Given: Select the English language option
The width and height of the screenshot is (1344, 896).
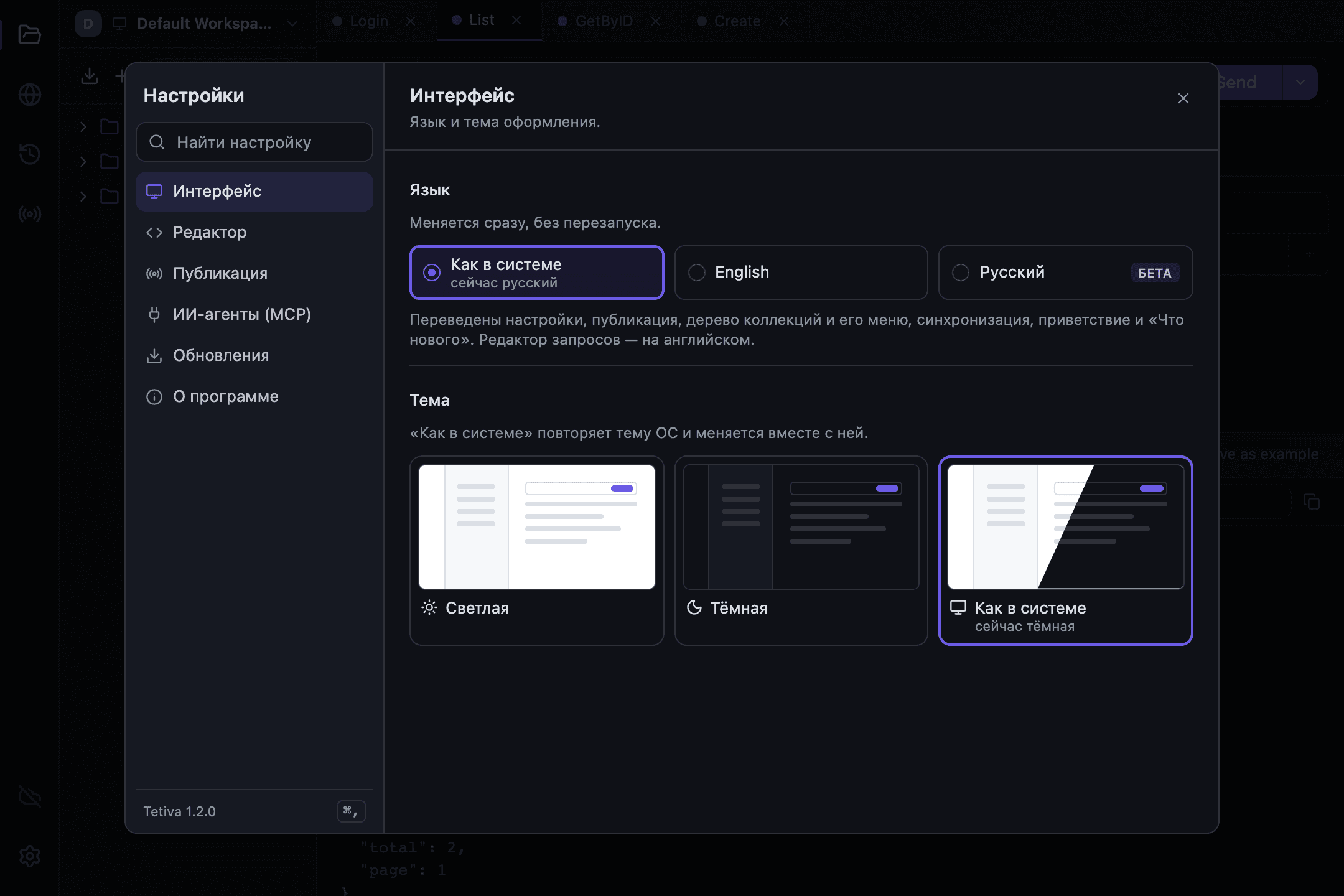Looking at the screenshot, I should (x=801, y=273).
